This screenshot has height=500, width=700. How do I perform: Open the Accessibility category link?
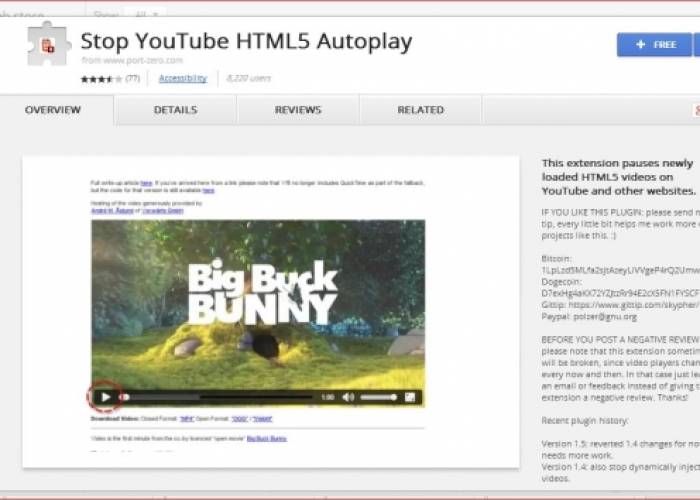pyautogui.click(x=183, y=79)
